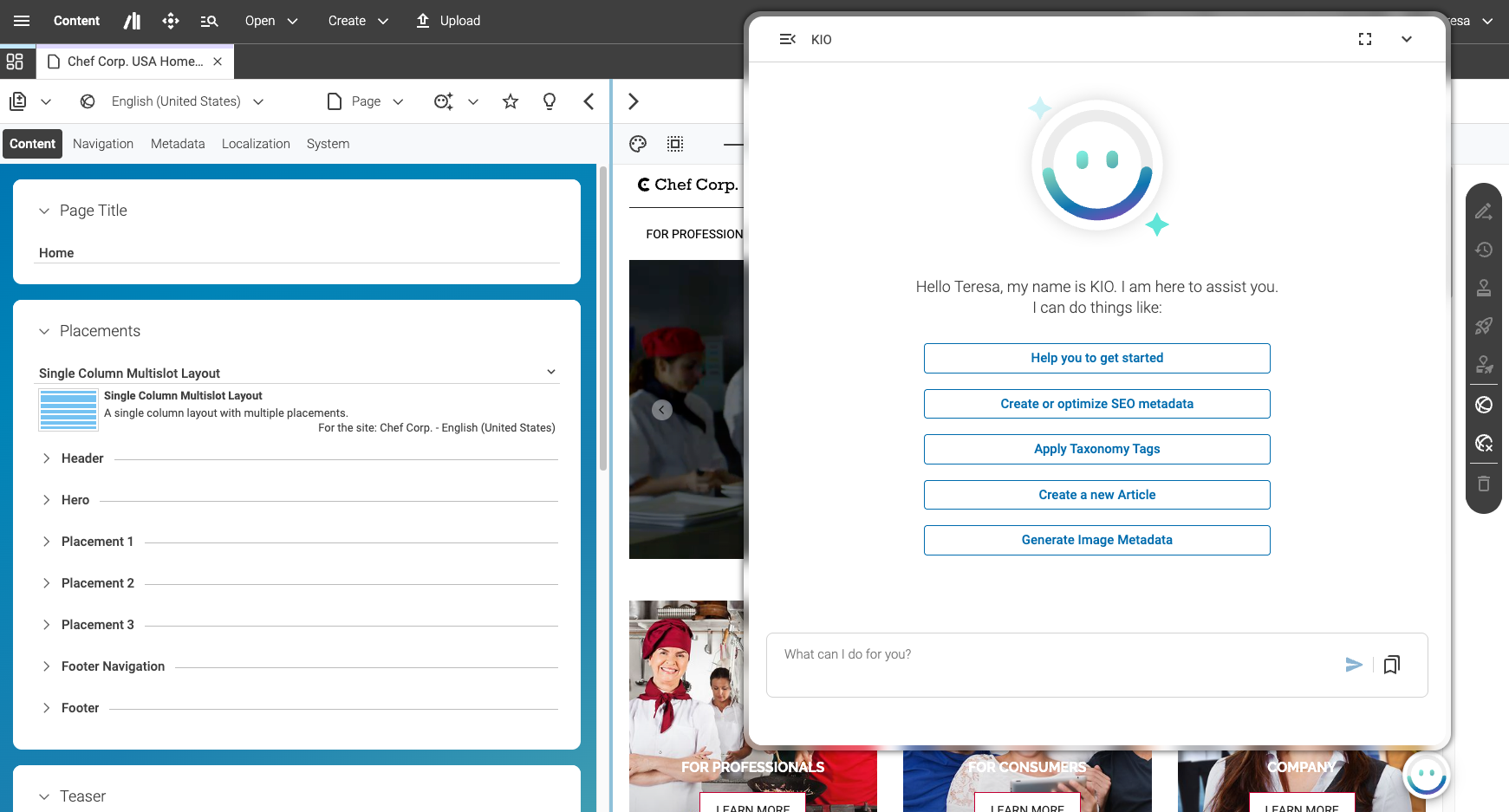Click Help you to get started
This screenshot has width=1509, height=812.
pos(1097,358)
